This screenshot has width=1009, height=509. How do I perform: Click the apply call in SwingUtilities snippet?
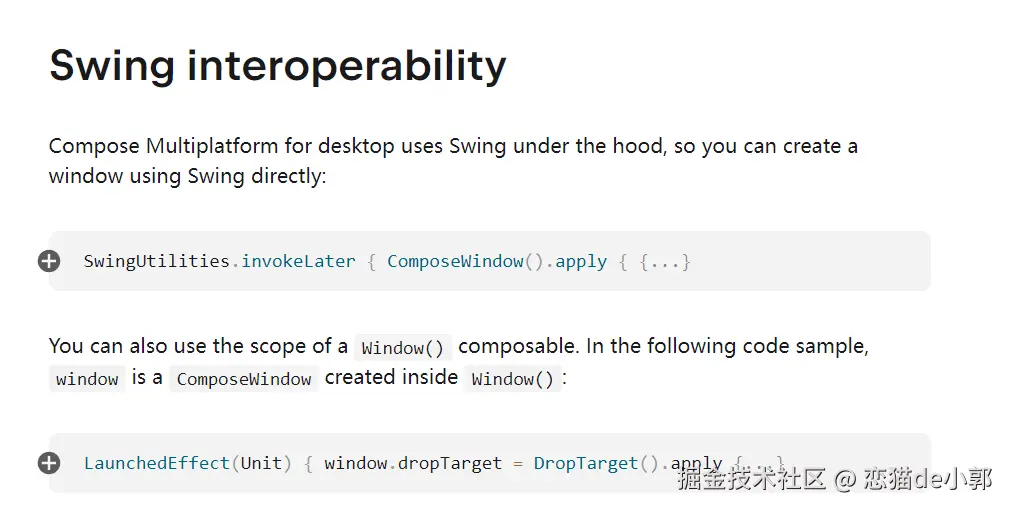tap(580, 261)
